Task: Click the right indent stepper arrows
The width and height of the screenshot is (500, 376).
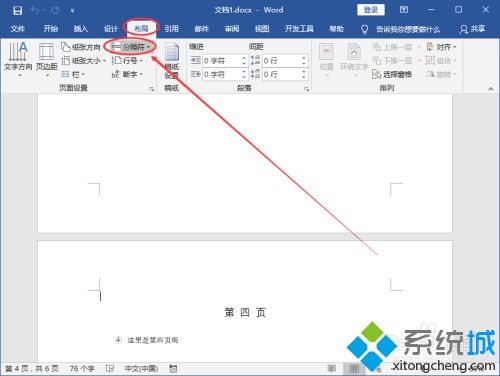Action: click(x=244, y=74)
